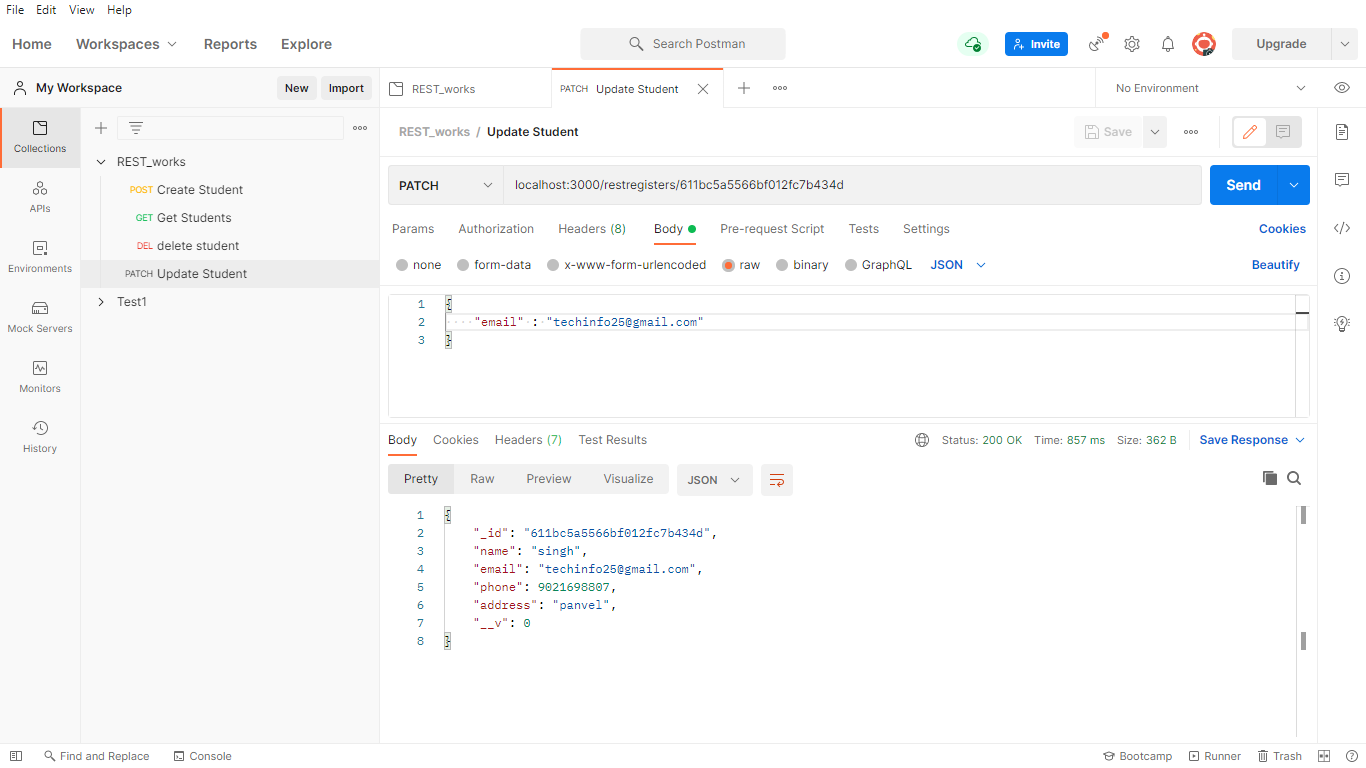Select the binary body type
This screenshot has height=768, width=1366.
[x=802, y=265]
